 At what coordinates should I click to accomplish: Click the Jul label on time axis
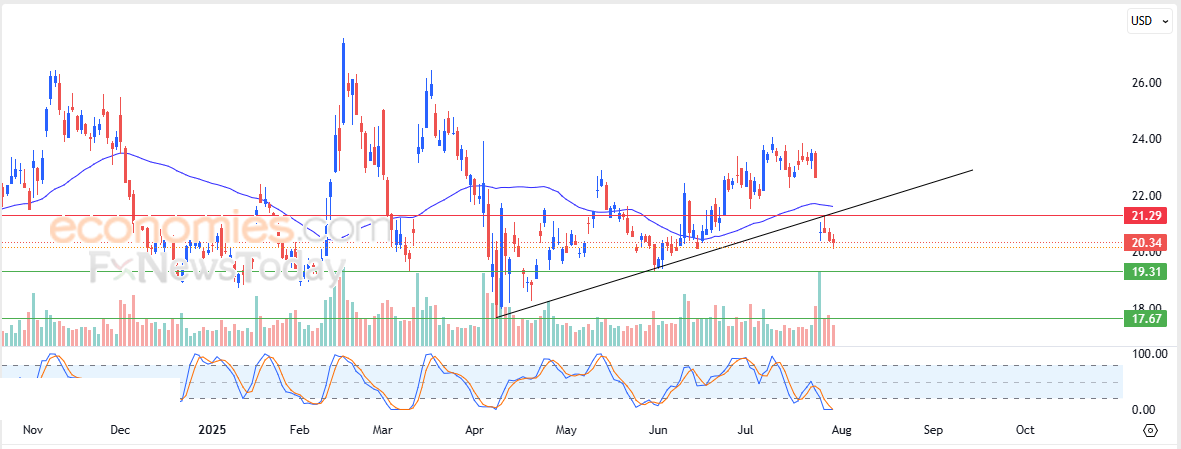pos(745,430)
